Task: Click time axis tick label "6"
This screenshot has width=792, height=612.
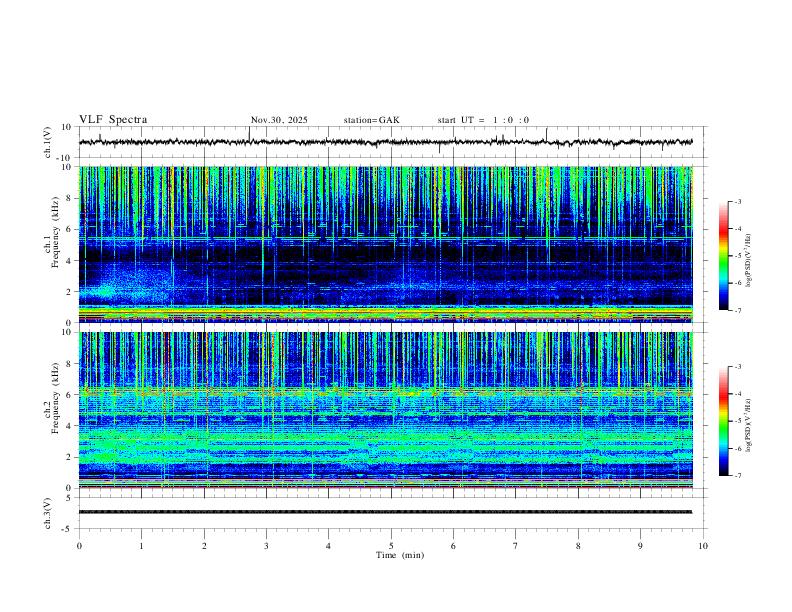Action: pyautogui.click(x=454, y=546)
